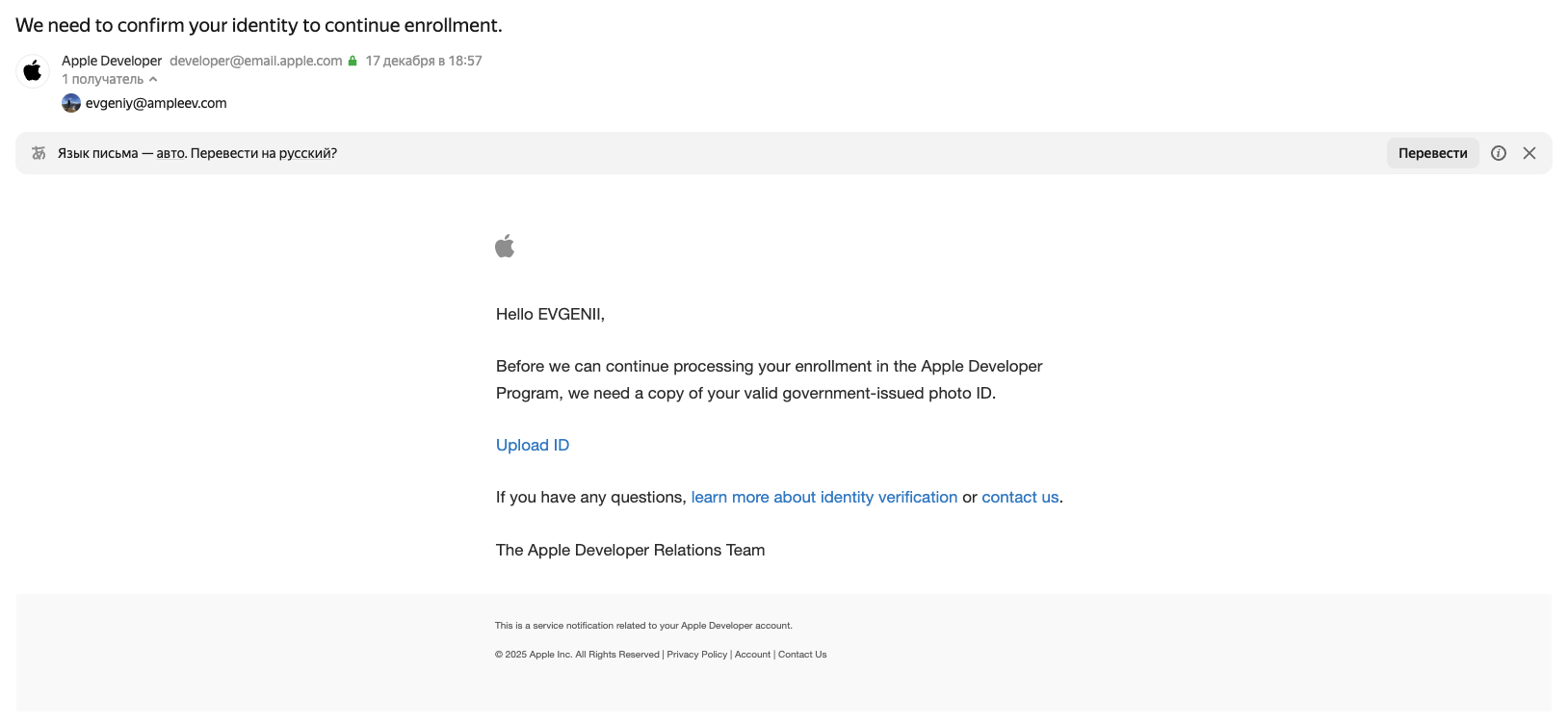
Task: Open the "Upload ID" link
Action: pyautogui.click(x=532, y=445)
